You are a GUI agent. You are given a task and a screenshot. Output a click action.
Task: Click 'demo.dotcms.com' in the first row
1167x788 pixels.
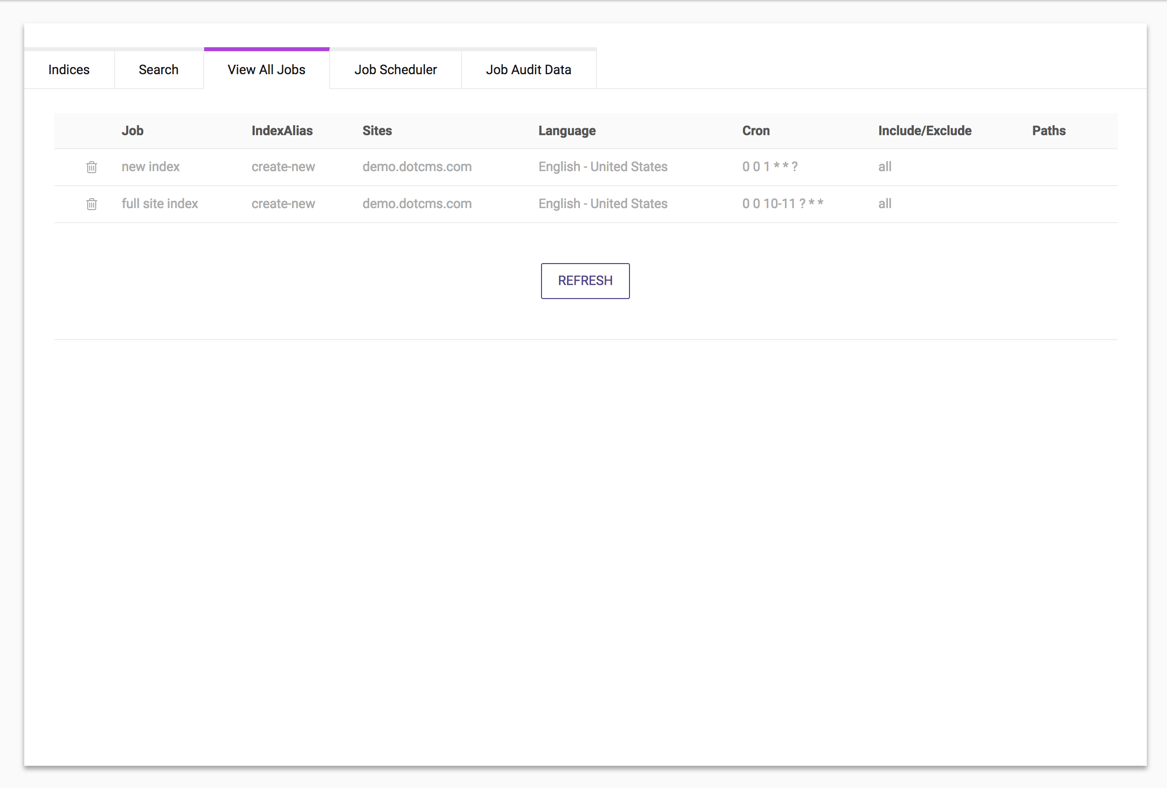pyautogui.click(x=417, y=167)
